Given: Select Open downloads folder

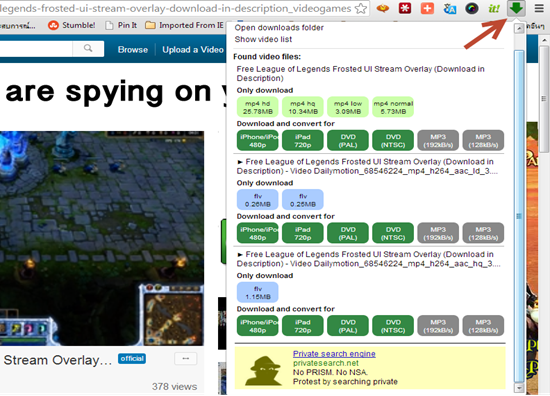Looking at the screenshot, I should [x=279, y=28].
